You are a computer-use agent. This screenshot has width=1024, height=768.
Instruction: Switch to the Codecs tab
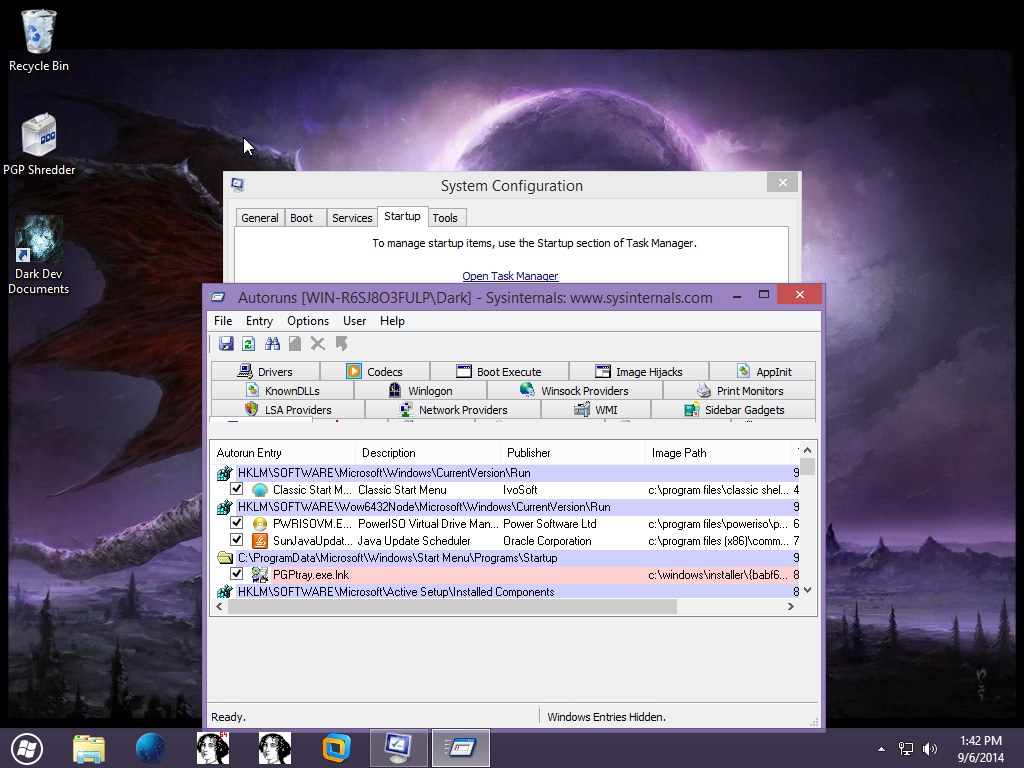[375, 372]
